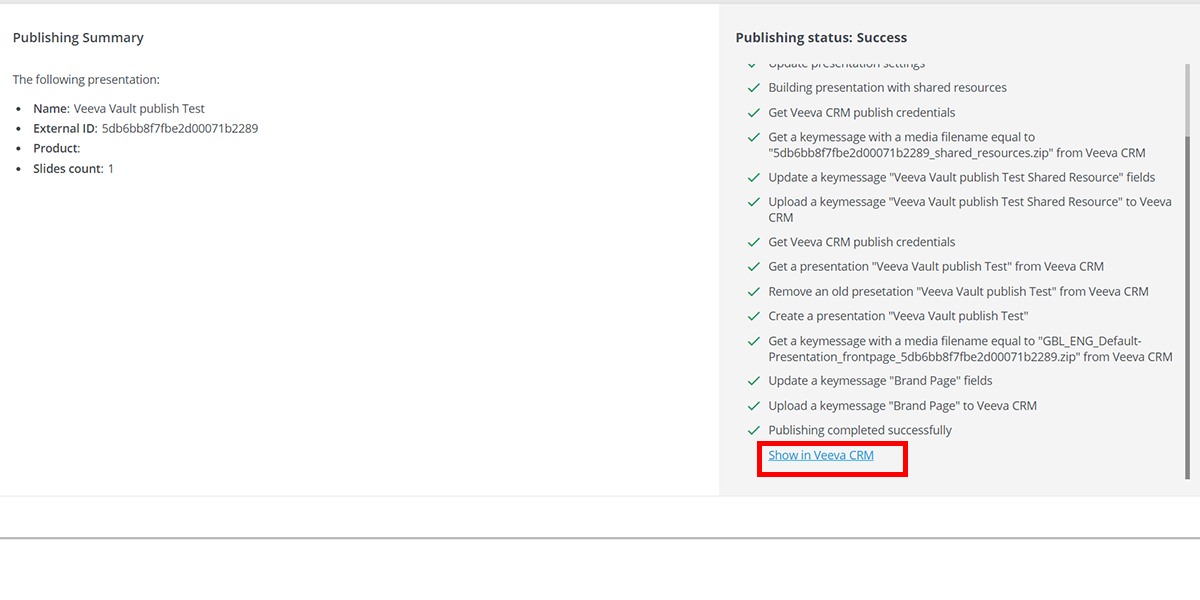Click the presentation name Veeva Vault publish Test
Screen dimensions: 1200x600
[x=139, y=109]
